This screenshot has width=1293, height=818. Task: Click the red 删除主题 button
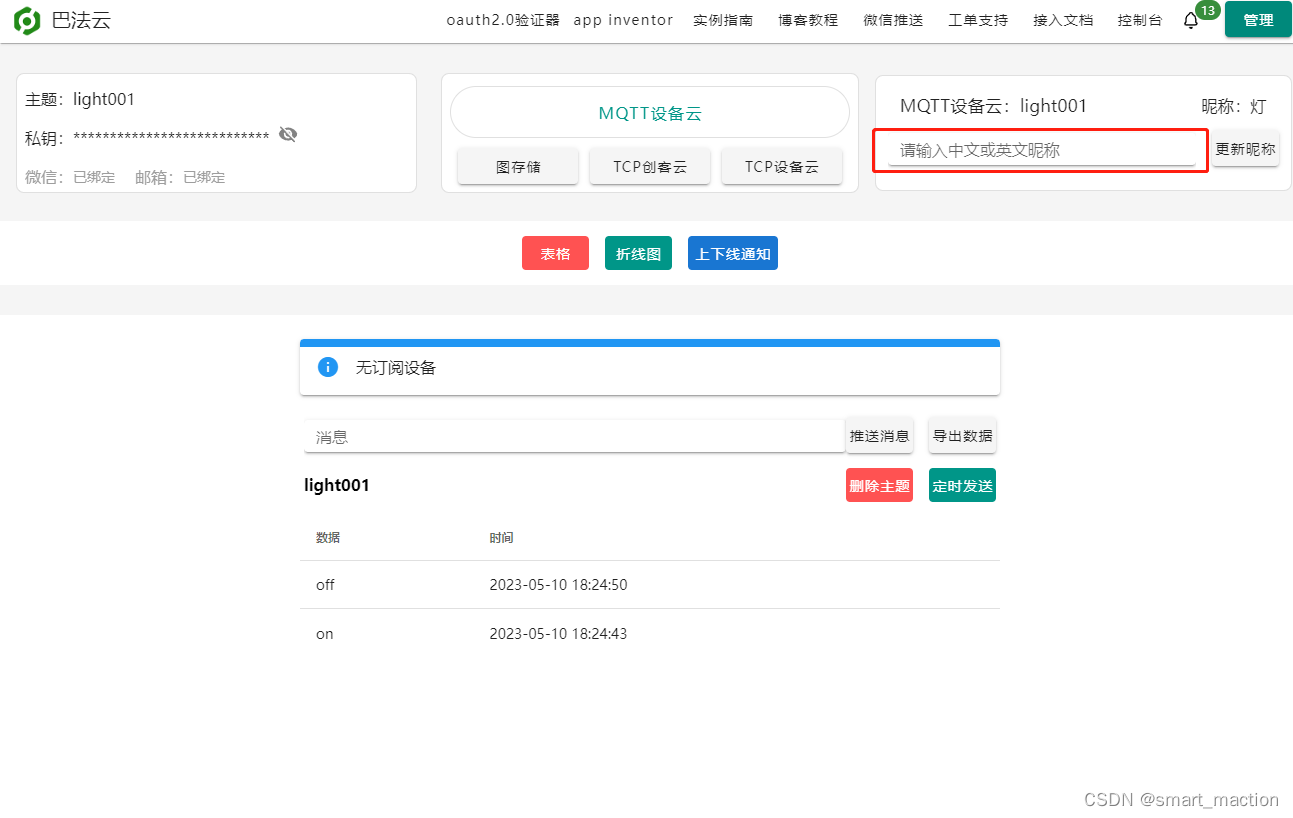[879, 485]
